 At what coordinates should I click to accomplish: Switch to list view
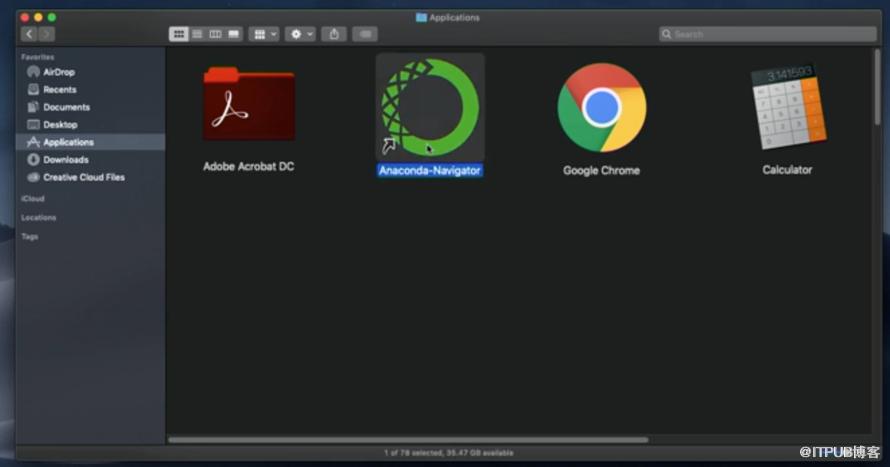[x=197, y=34]
